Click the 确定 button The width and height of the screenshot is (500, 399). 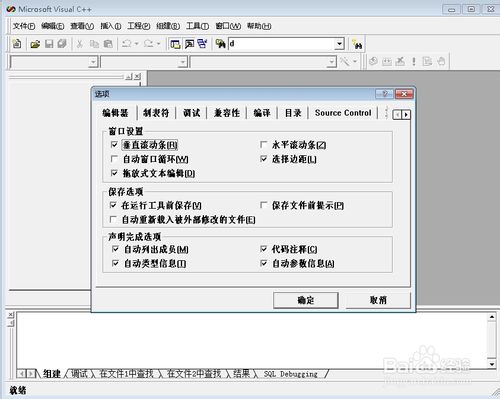point(306,300)
